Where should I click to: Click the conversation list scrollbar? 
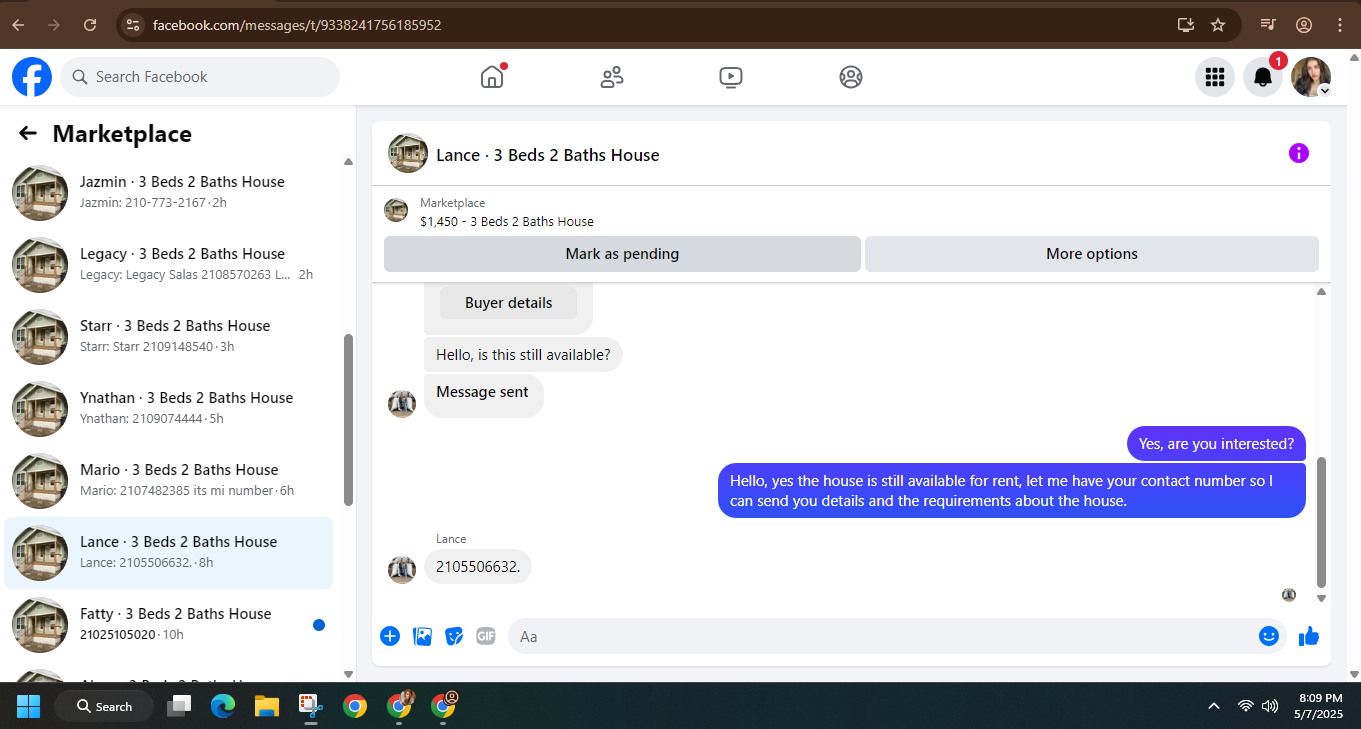(348, 420)
